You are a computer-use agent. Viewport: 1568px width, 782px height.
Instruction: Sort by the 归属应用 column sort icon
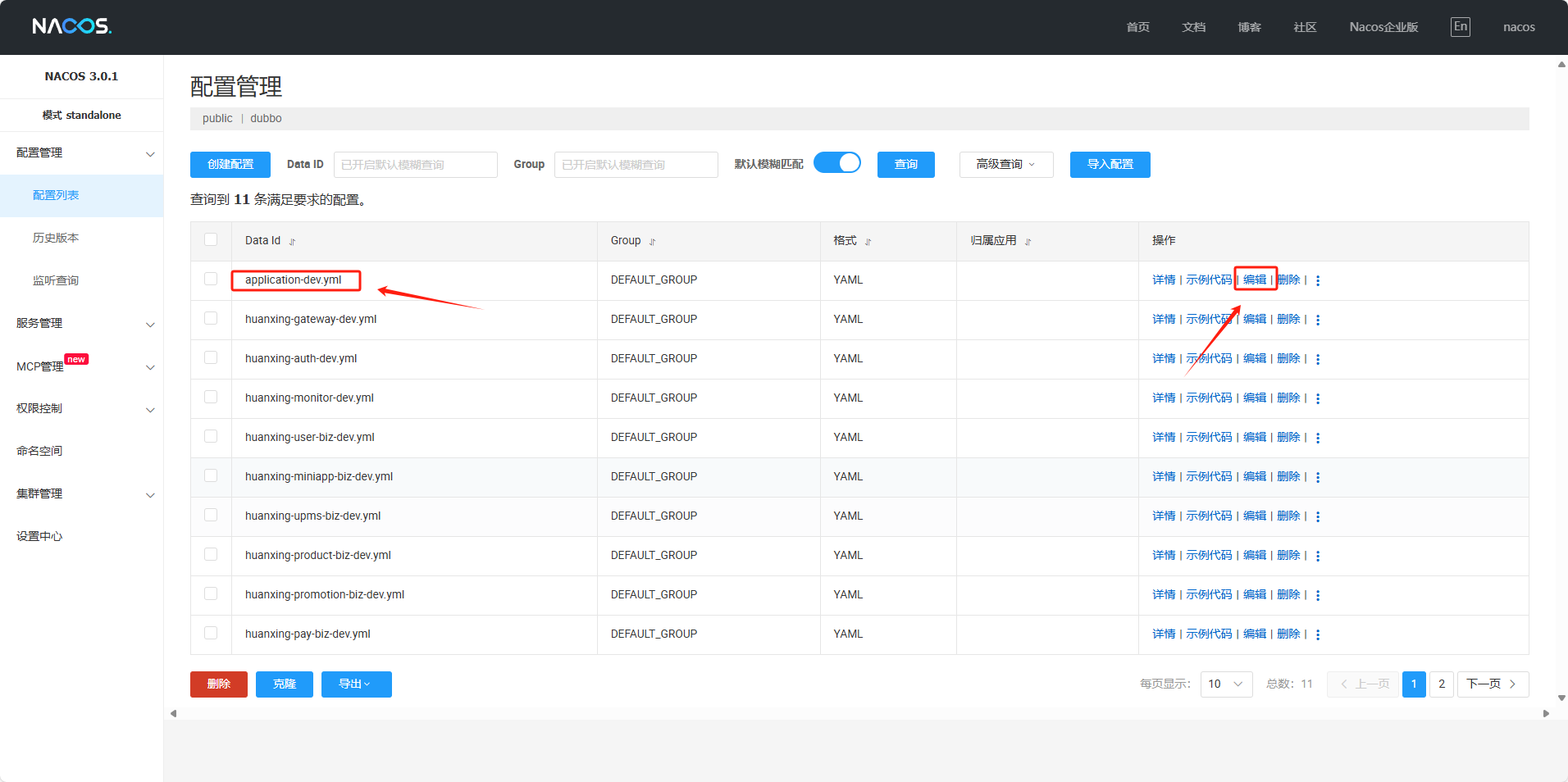(1028, 242)
